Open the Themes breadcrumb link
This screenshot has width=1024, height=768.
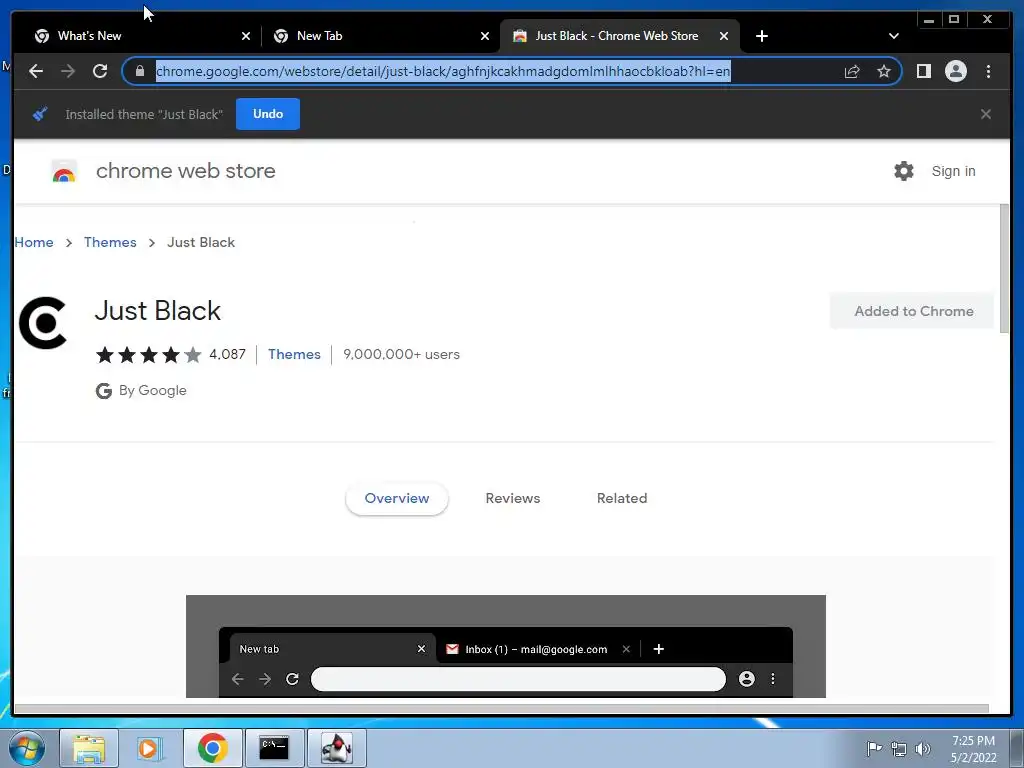pos(110,242)
